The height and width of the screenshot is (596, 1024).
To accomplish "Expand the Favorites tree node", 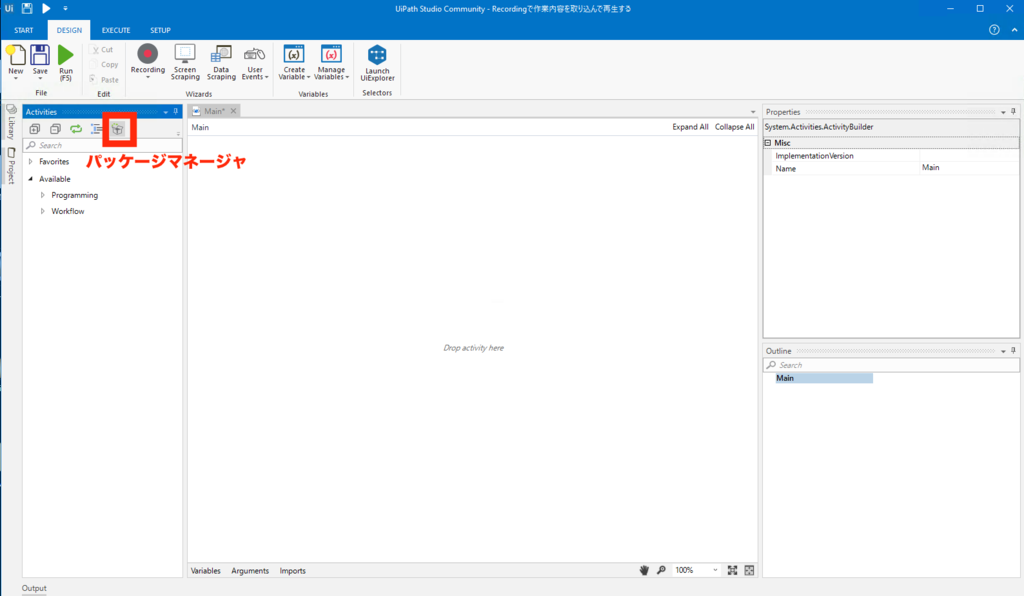I will tap(31, 161).
